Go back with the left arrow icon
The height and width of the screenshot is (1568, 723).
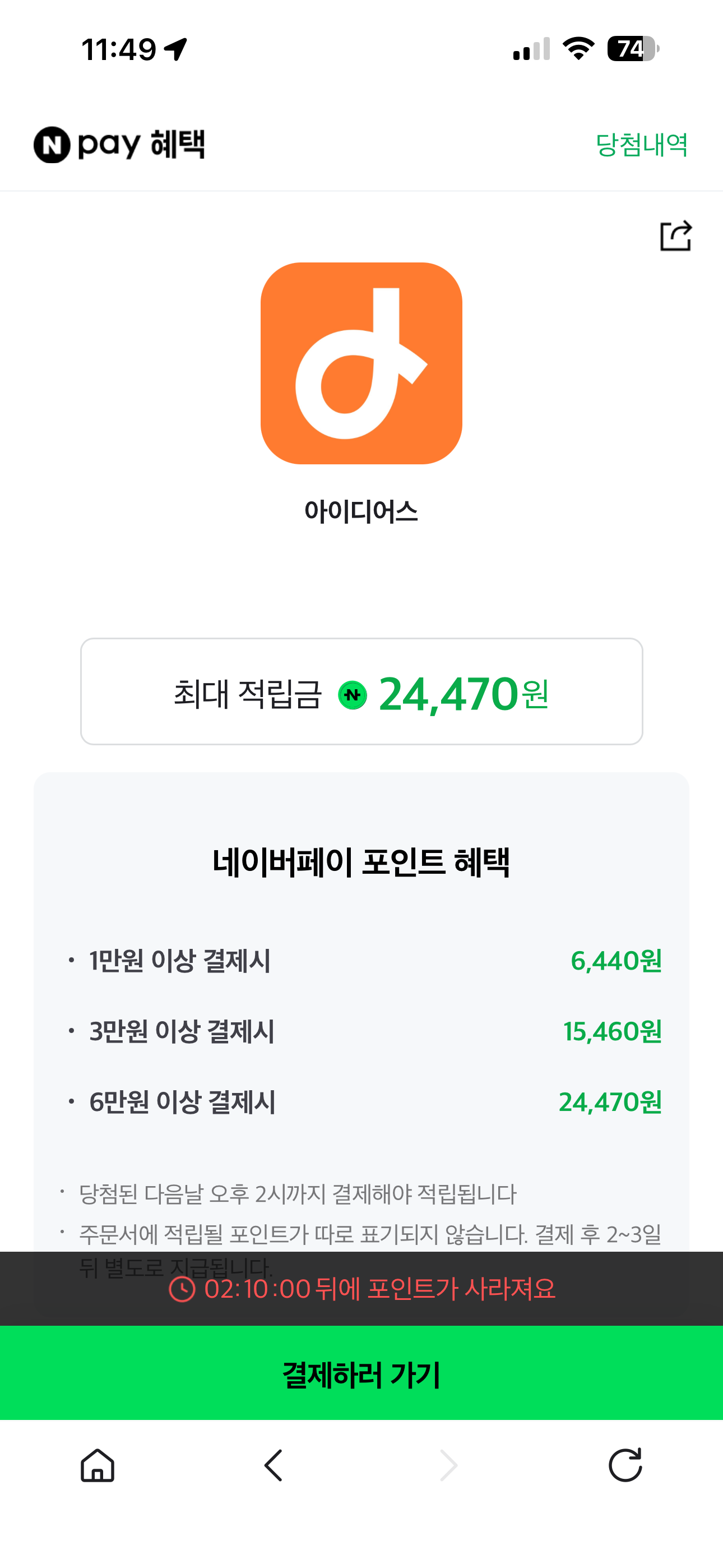[274, 1464]
